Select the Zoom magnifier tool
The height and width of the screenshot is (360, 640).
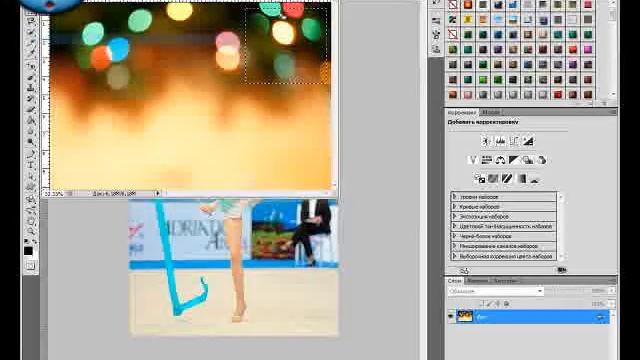coord(31,232)
